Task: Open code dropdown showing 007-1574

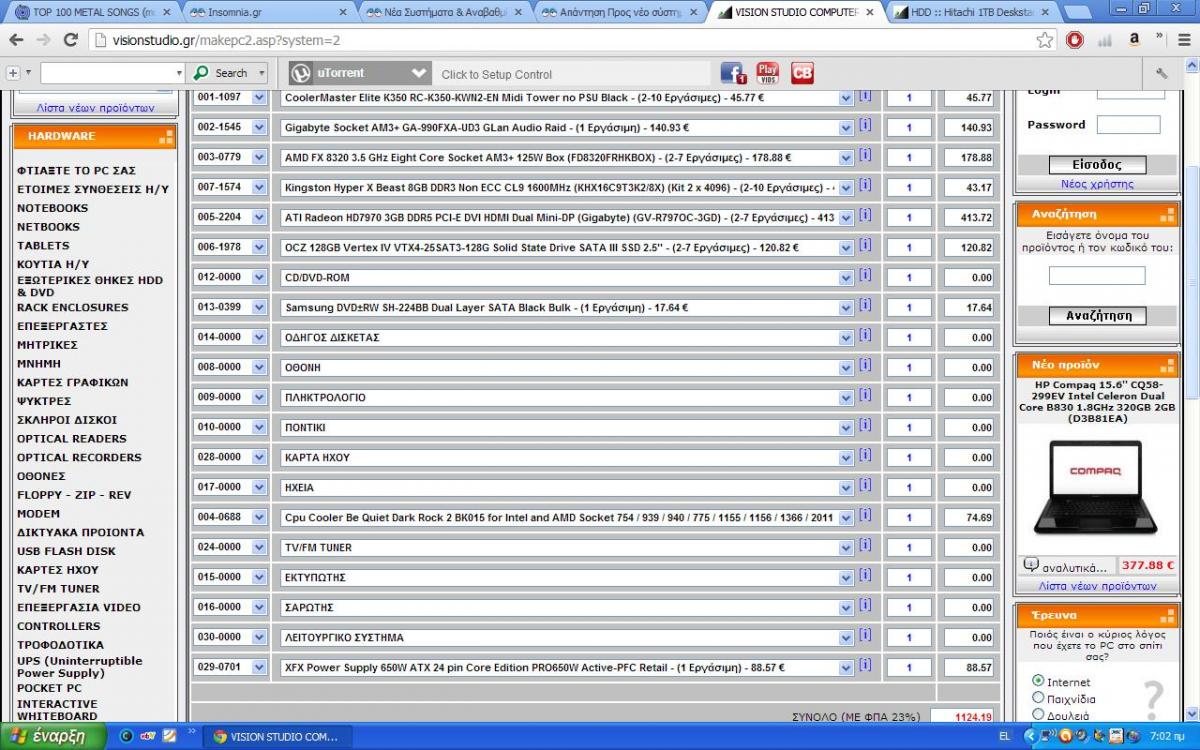Action: click(230, 187)
